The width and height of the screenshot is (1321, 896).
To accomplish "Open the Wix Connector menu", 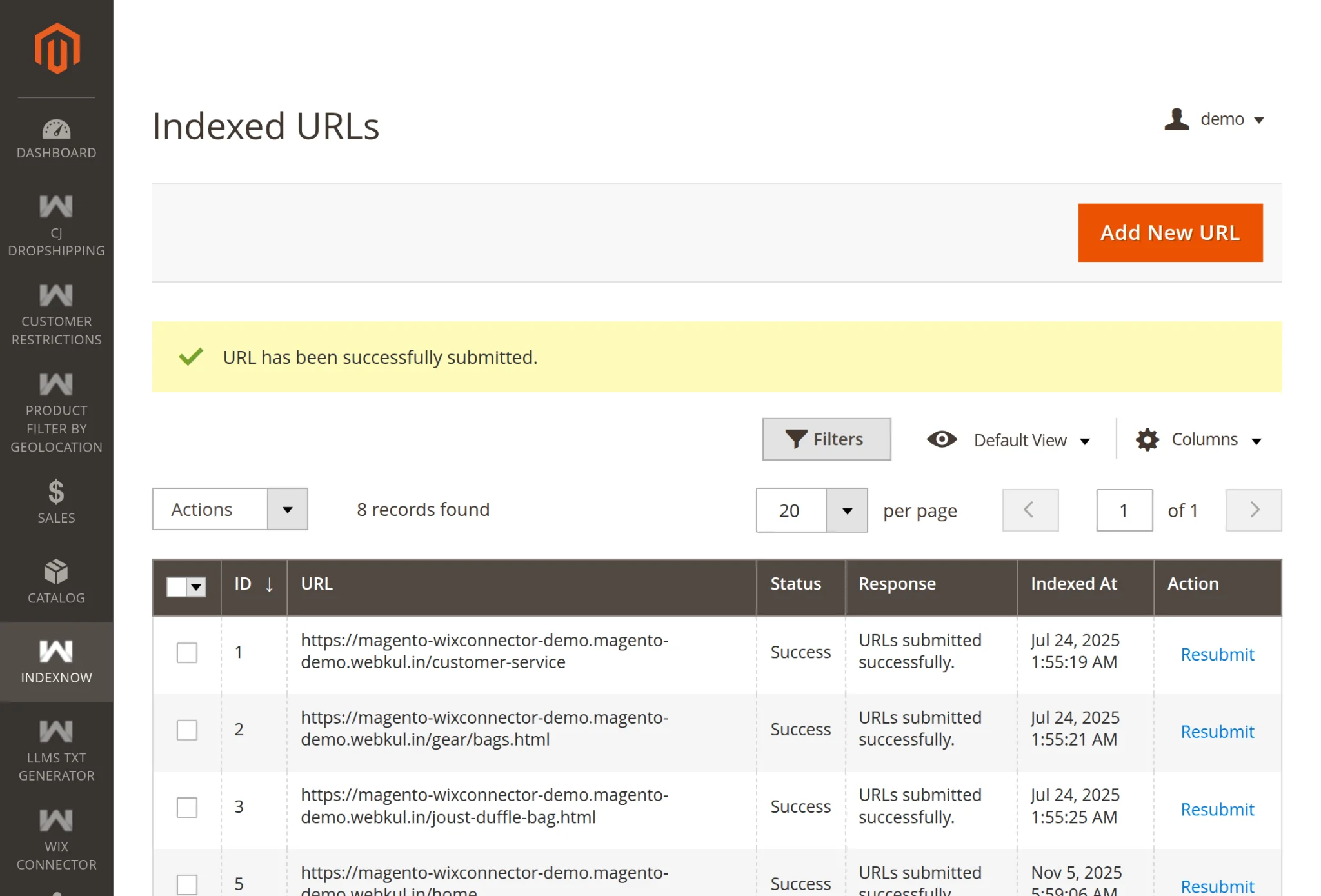I will 57,839.
